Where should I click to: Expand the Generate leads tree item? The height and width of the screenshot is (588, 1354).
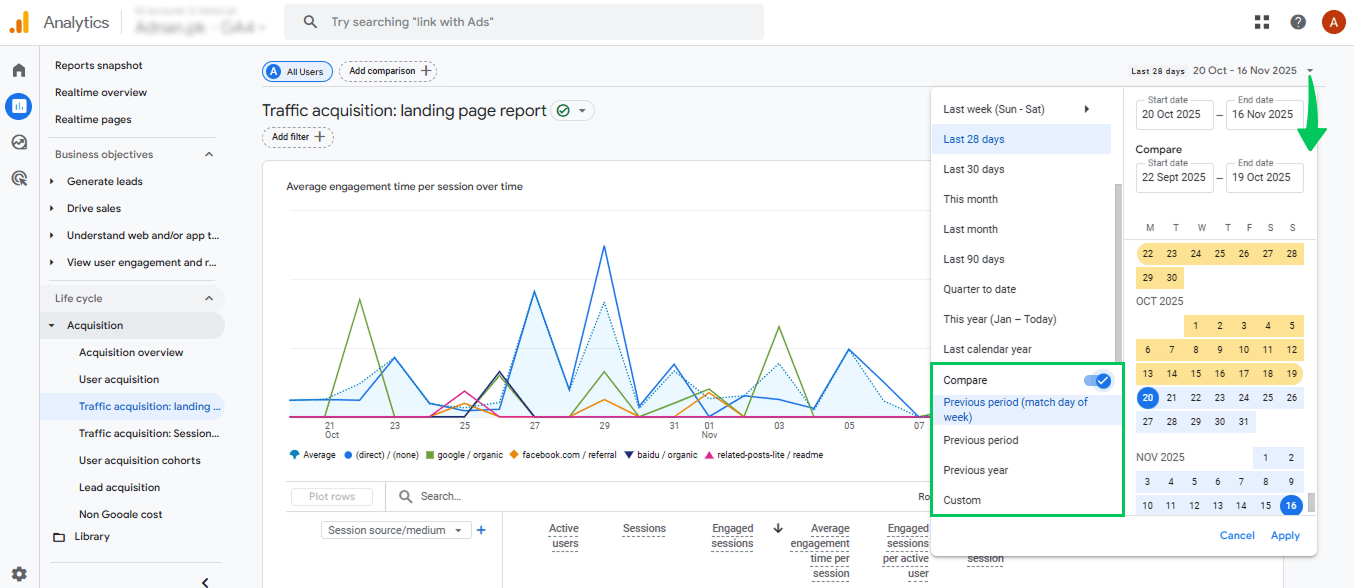pos(52,181)
